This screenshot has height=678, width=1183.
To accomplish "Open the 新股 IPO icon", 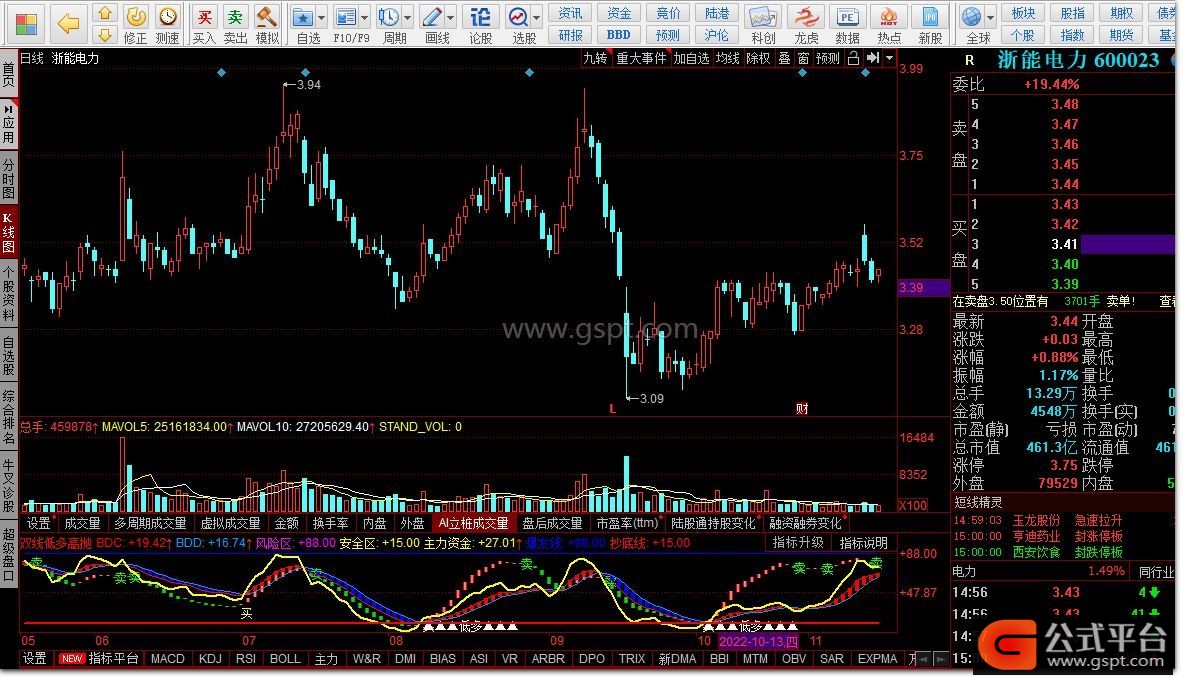I will 930,23.
